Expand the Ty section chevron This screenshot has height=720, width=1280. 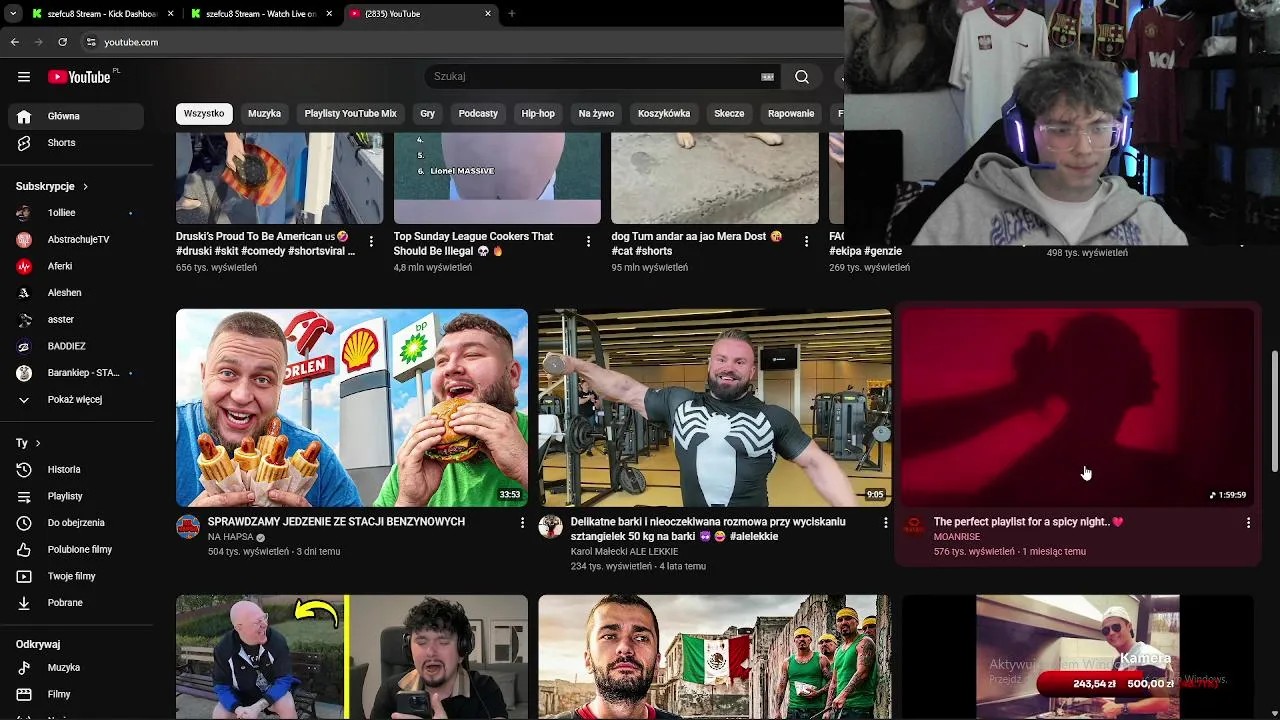[x=38, y=443]
